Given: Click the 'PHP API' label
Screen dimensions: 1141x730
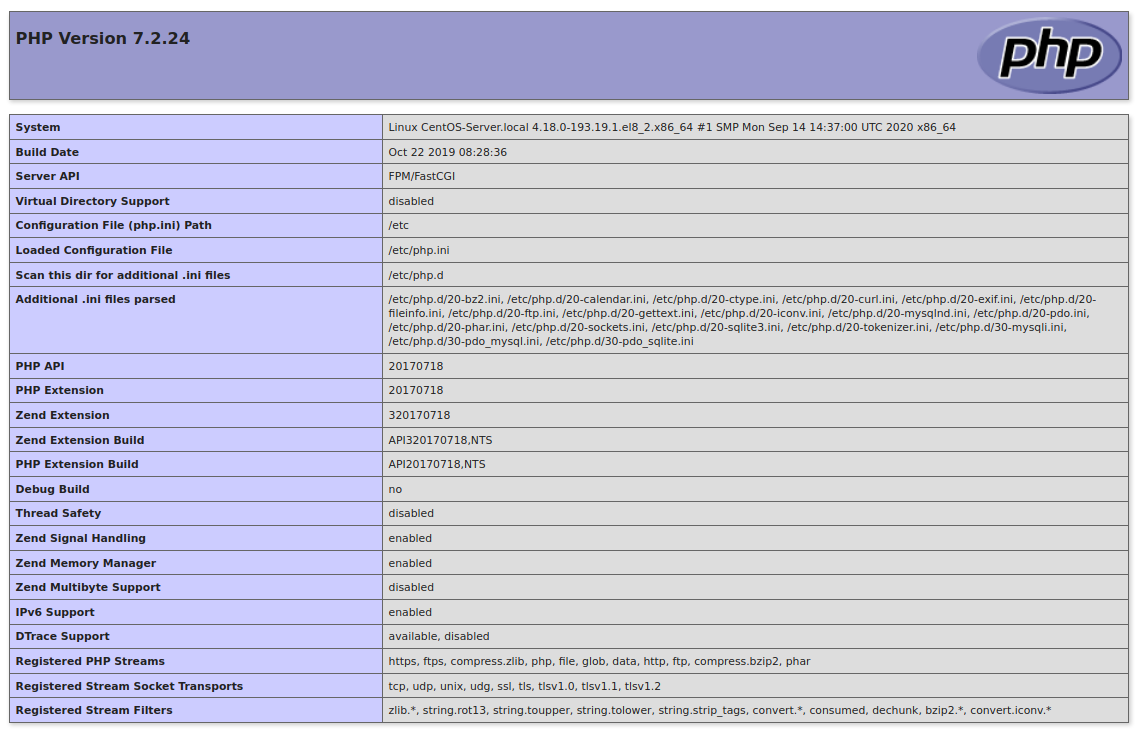Looking at the screenshot, I should coord(40,366).
